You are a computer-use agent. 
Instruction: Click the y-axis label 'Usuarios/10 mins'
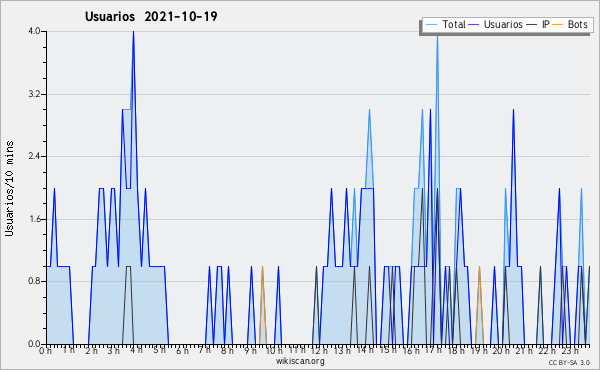pyautogui.click(x=9, y=188)
